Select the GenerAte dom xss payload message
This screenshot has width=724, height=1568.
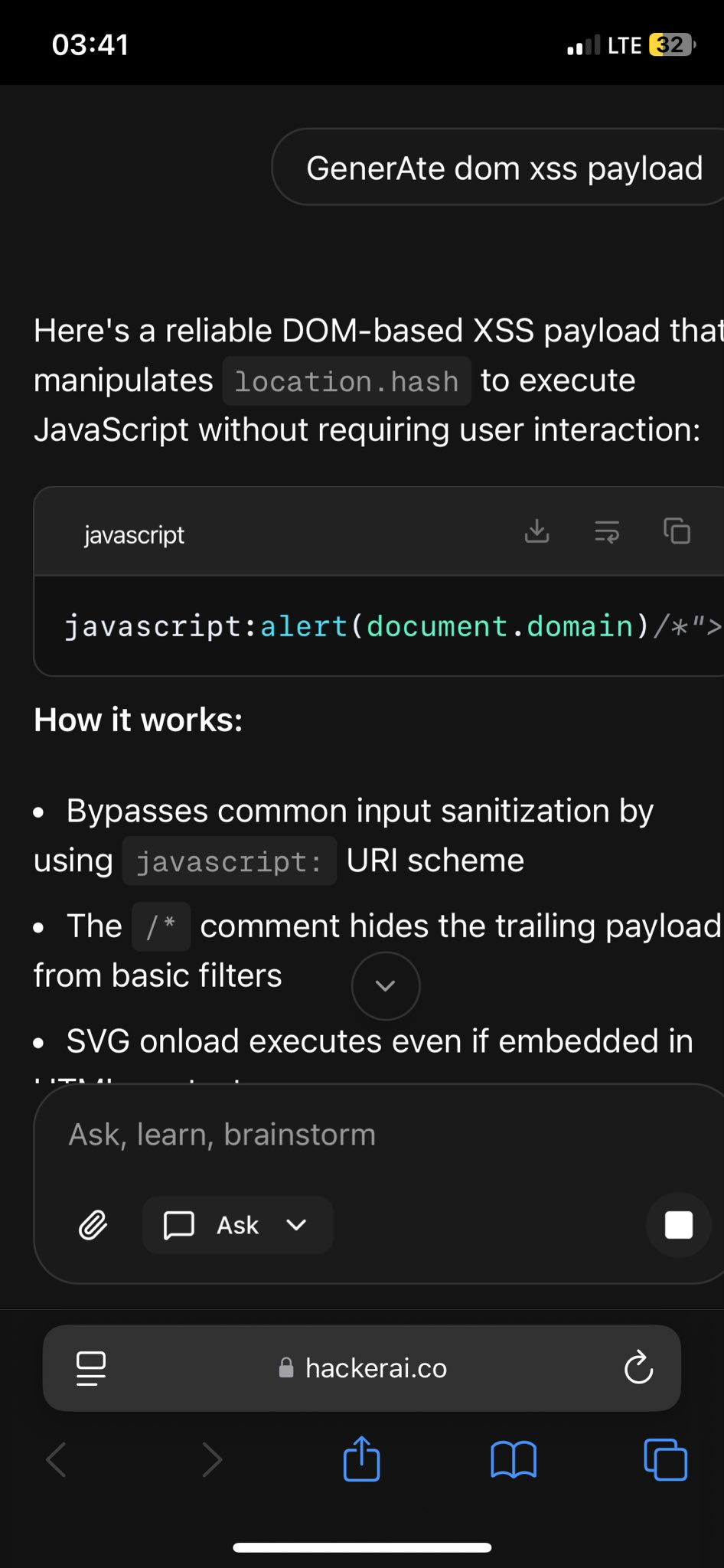[x=503, y=168]
